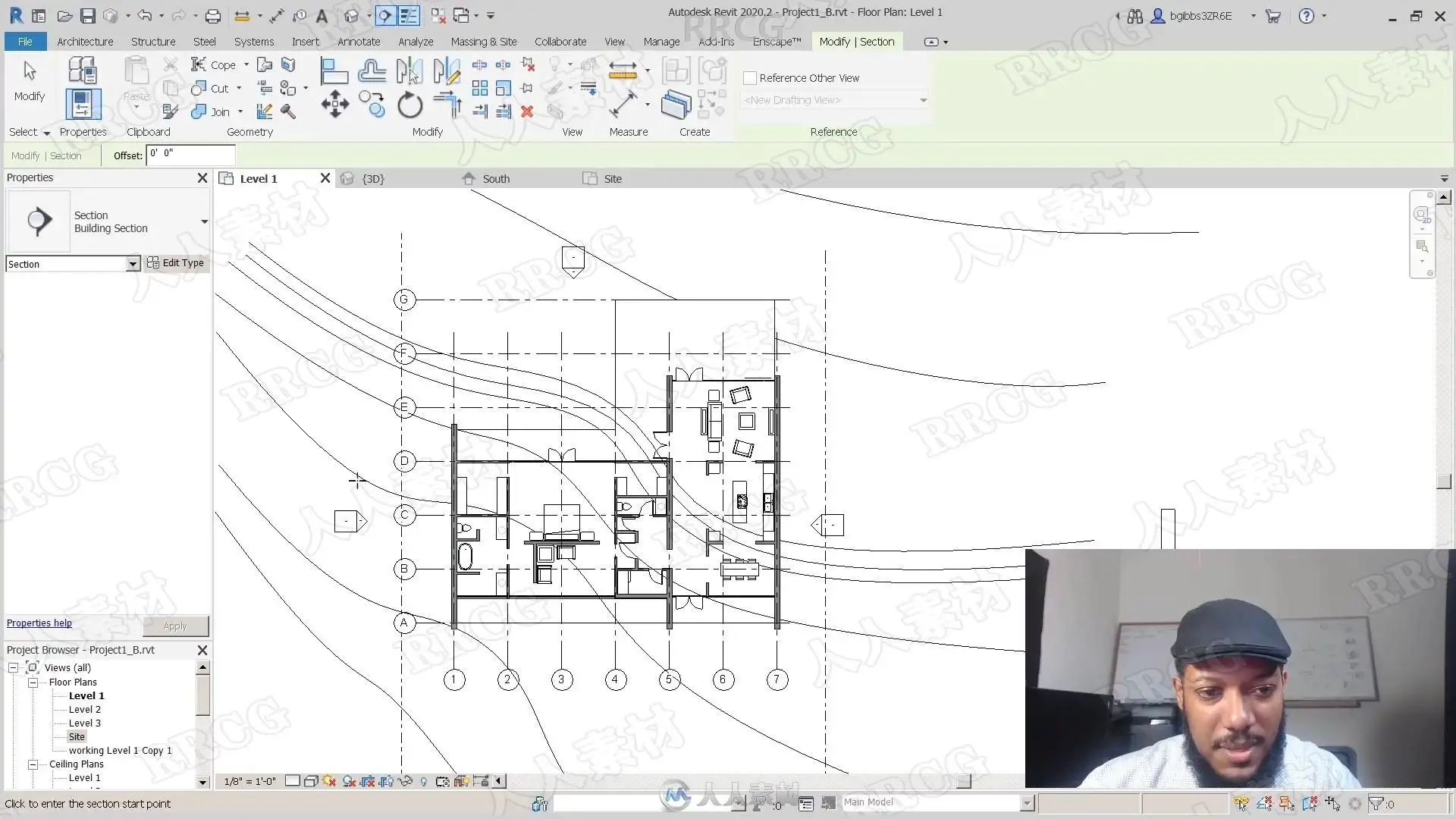Click the red Delete icon
1456x819 pixels.
tap(527, 111)
